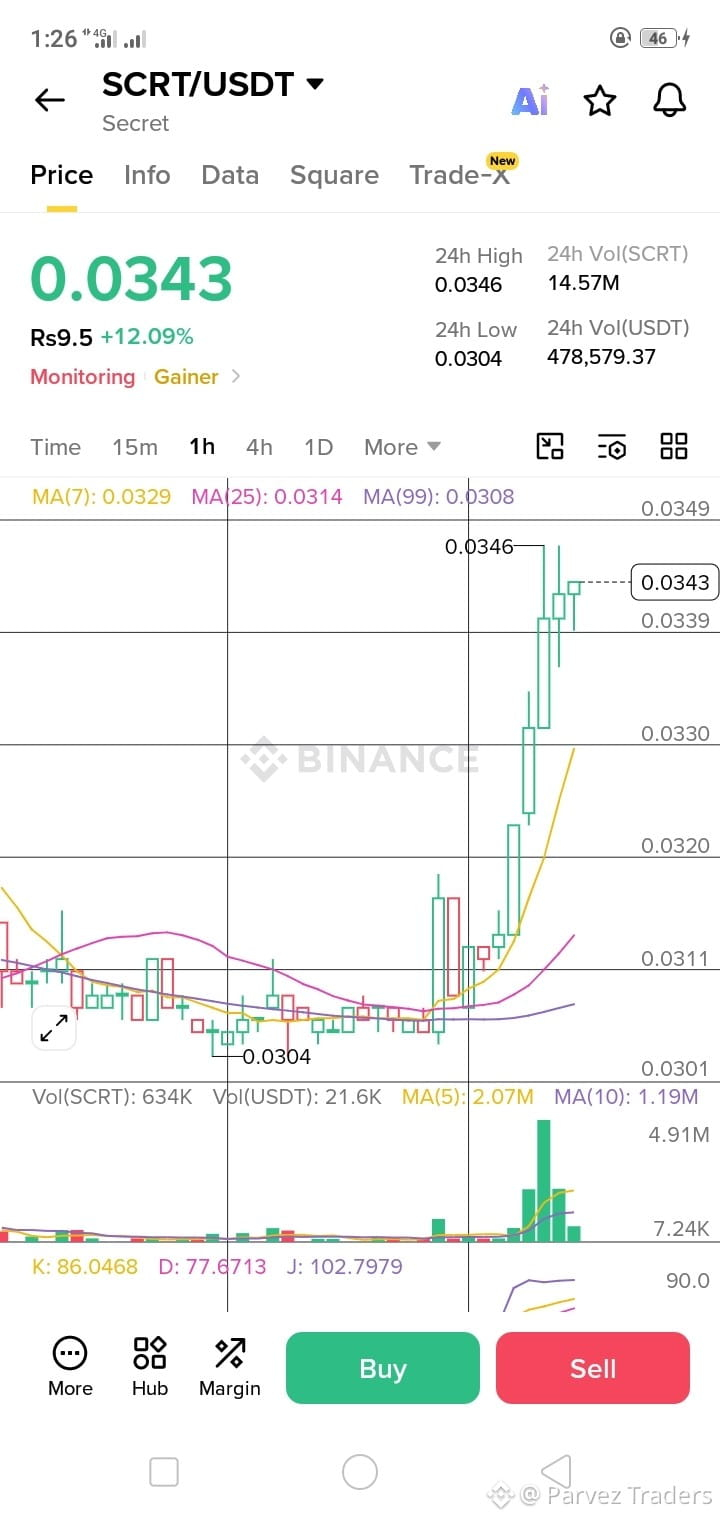
Task: Tap the large 0.0343 price
Action: coord(131,278)
